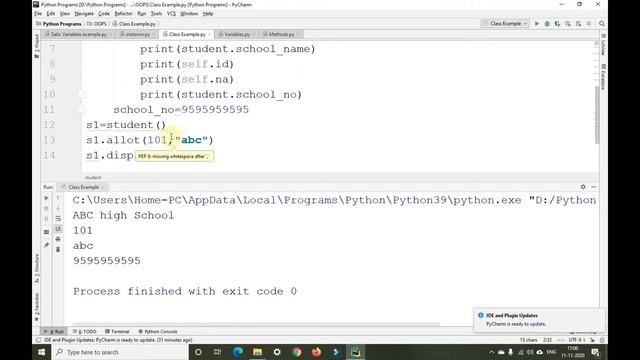
Task: Open the Python Console tool window
Action: [158, 331]
